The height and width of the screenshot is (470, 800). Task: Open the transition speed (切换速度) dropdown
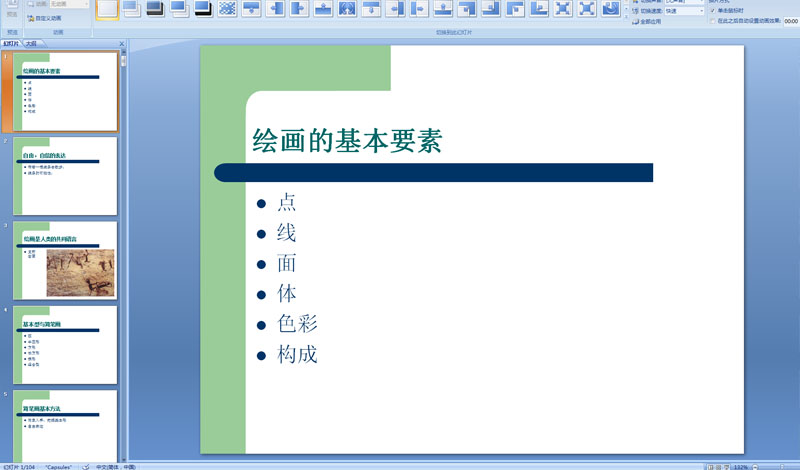(x=685, y=11)
